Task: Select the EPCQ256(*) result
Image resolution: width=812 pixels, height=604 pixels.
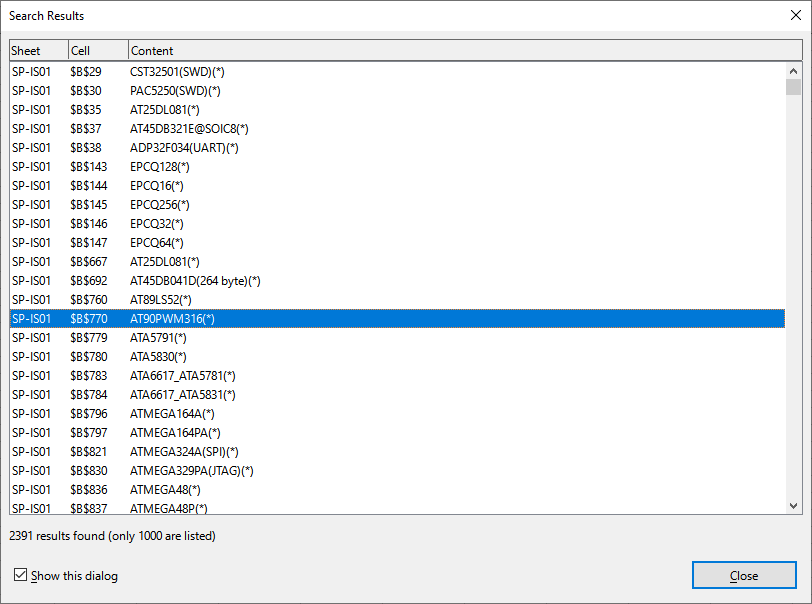Action: [x=397, y=205]
